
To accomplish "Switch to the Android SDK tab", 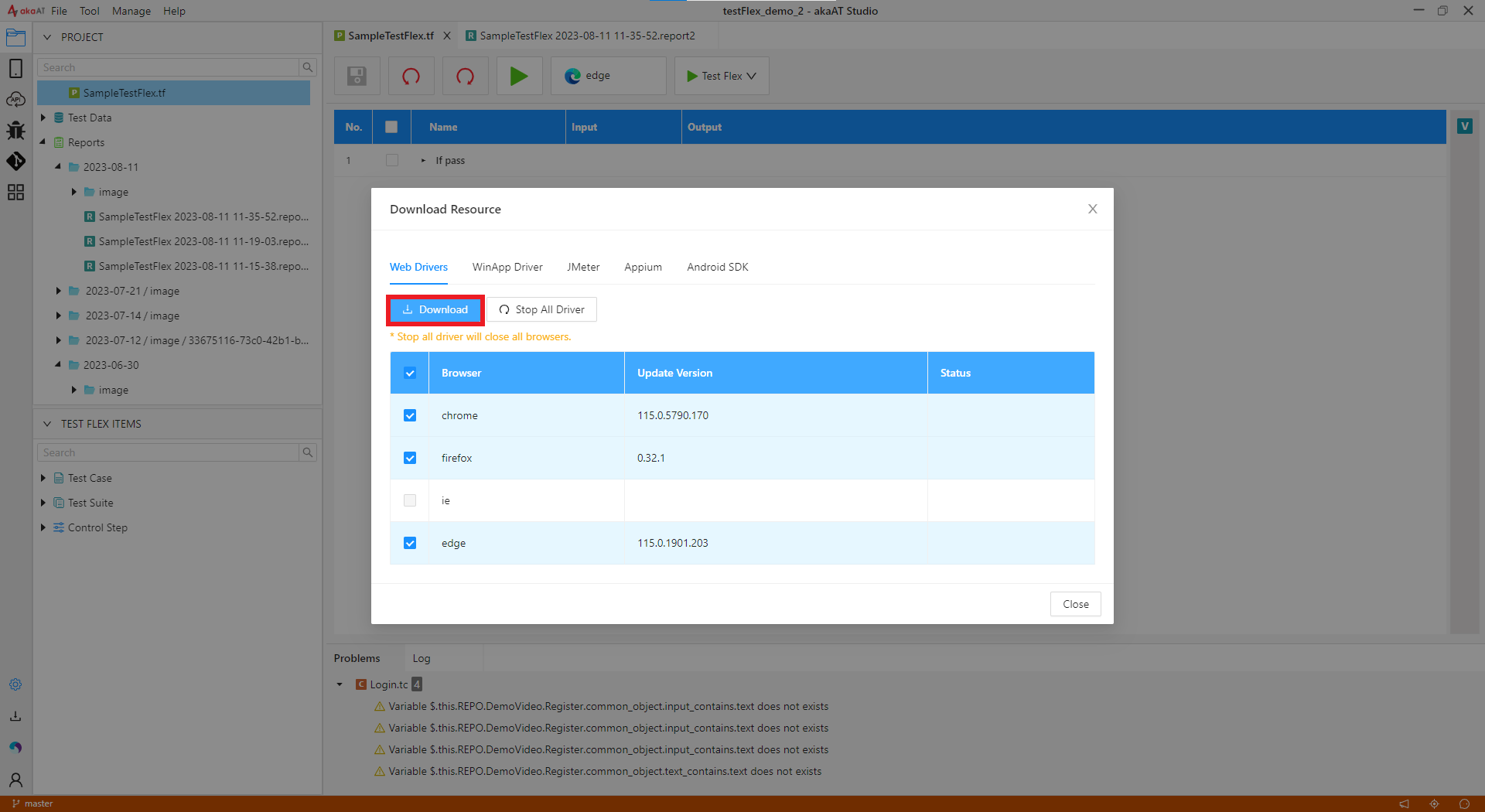I will coord(718,267).
